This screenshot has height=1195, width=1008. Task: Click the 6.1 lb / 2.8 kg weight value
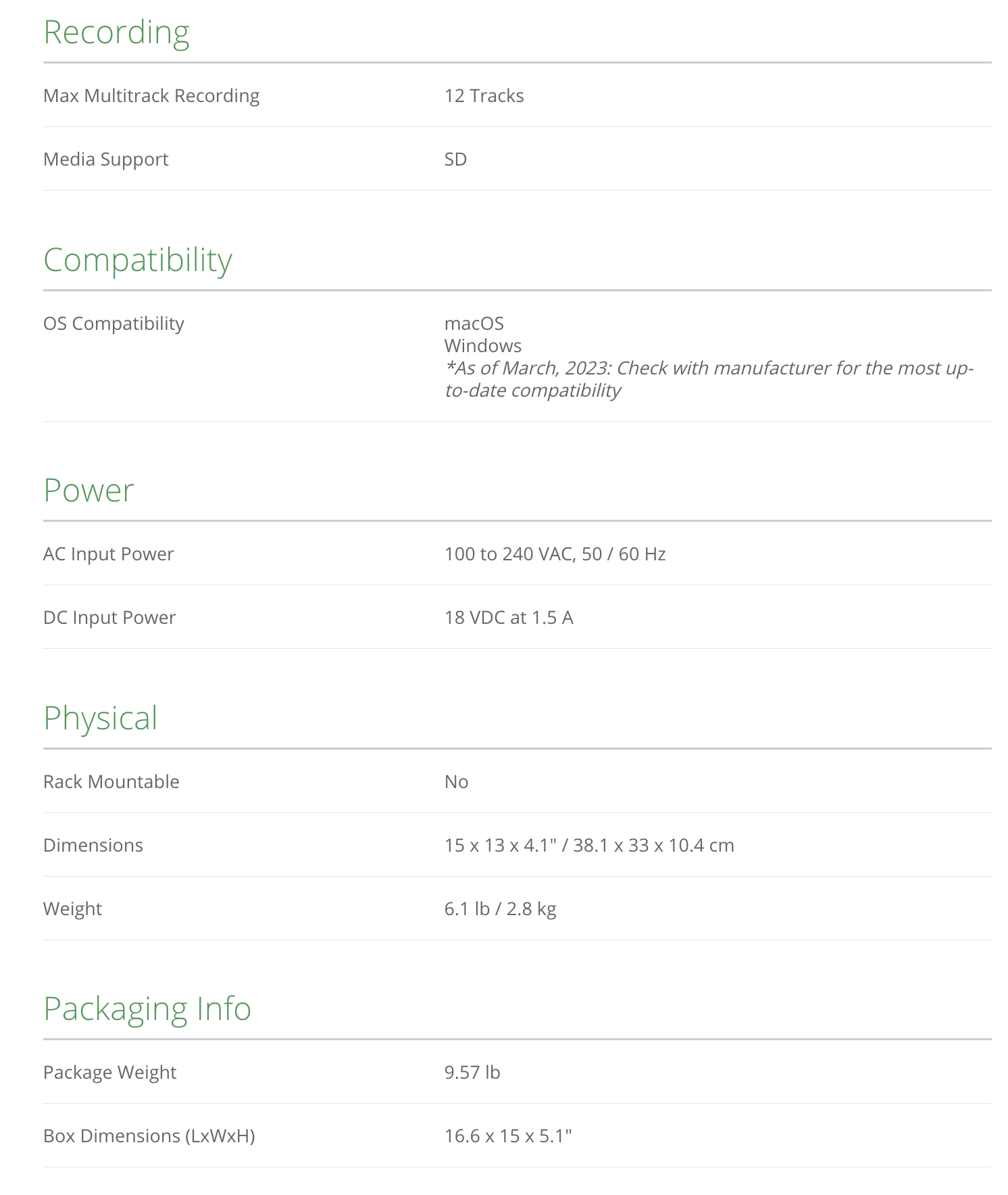pyautogui.click(x=500, y=909)
